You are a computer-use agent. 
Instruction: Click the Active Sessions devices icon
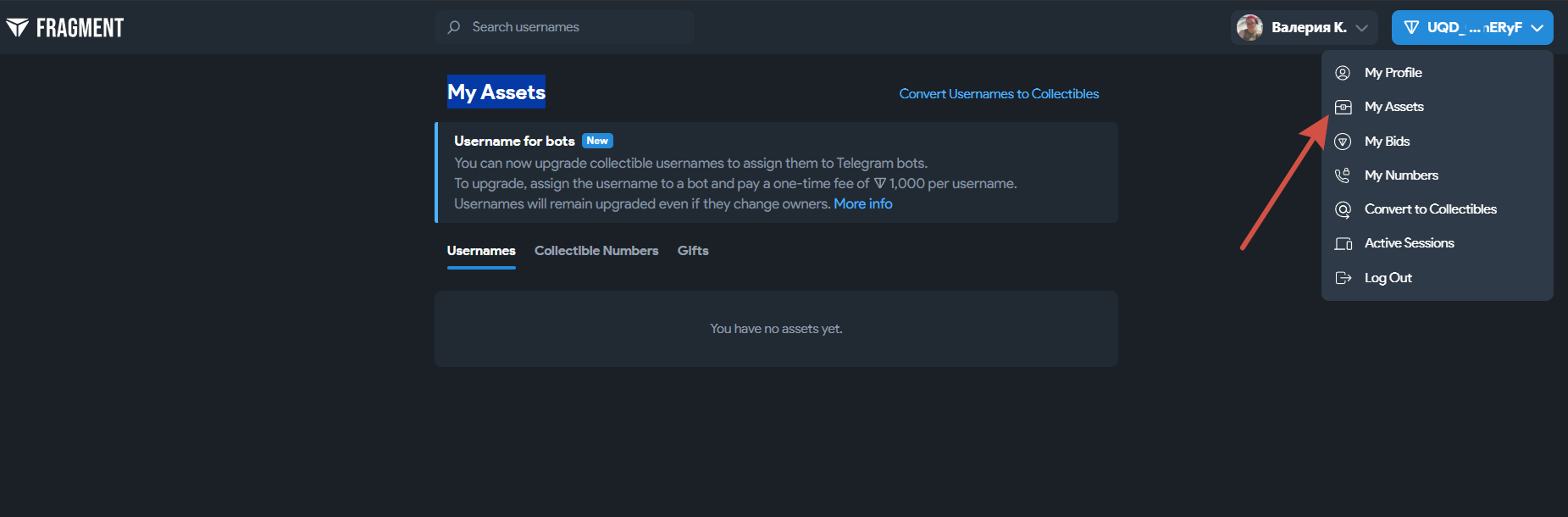[x=1344, y=244]
